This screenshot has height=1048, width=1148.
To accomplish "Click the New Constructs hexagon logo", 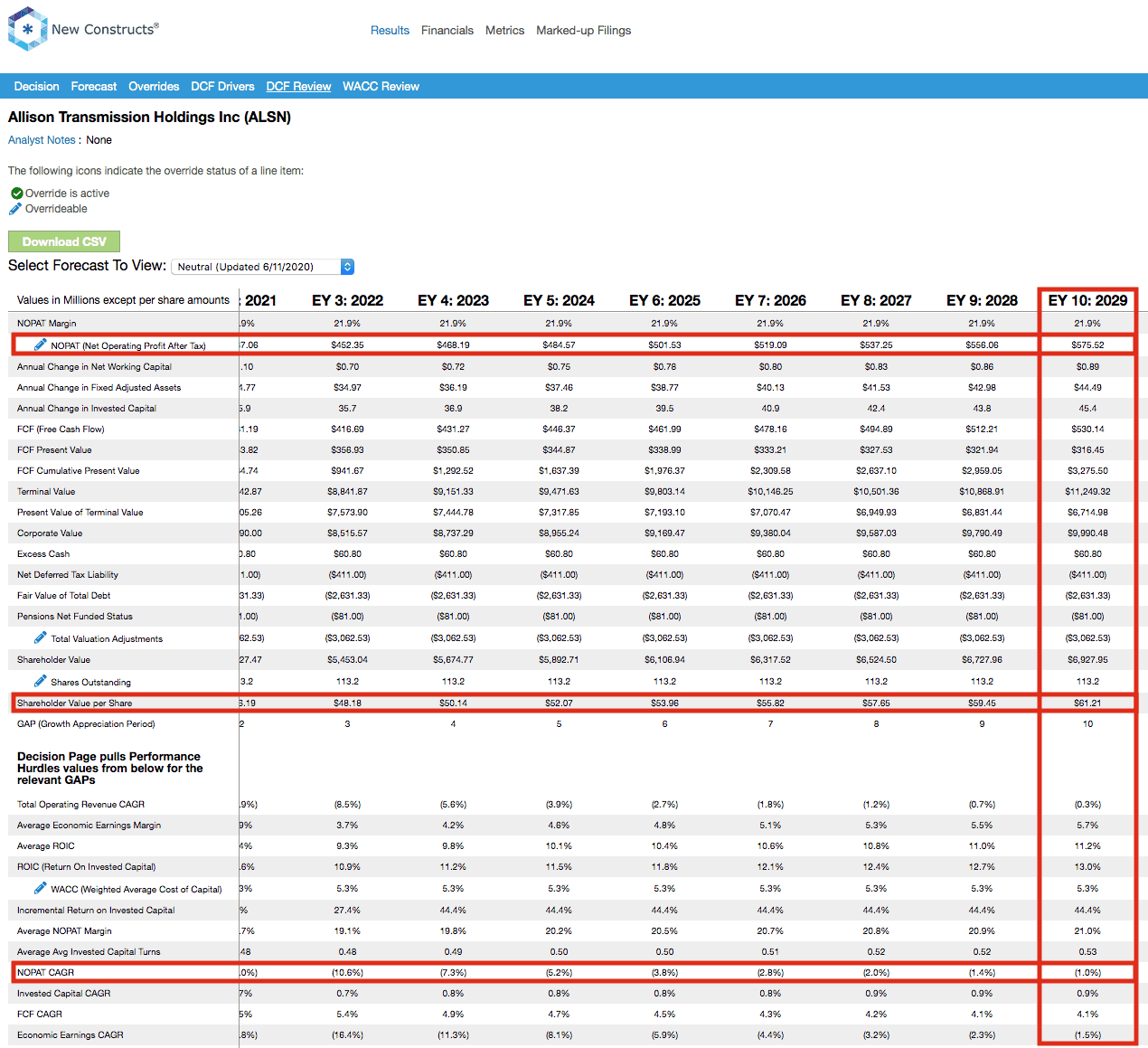I will tap(27, 29).
